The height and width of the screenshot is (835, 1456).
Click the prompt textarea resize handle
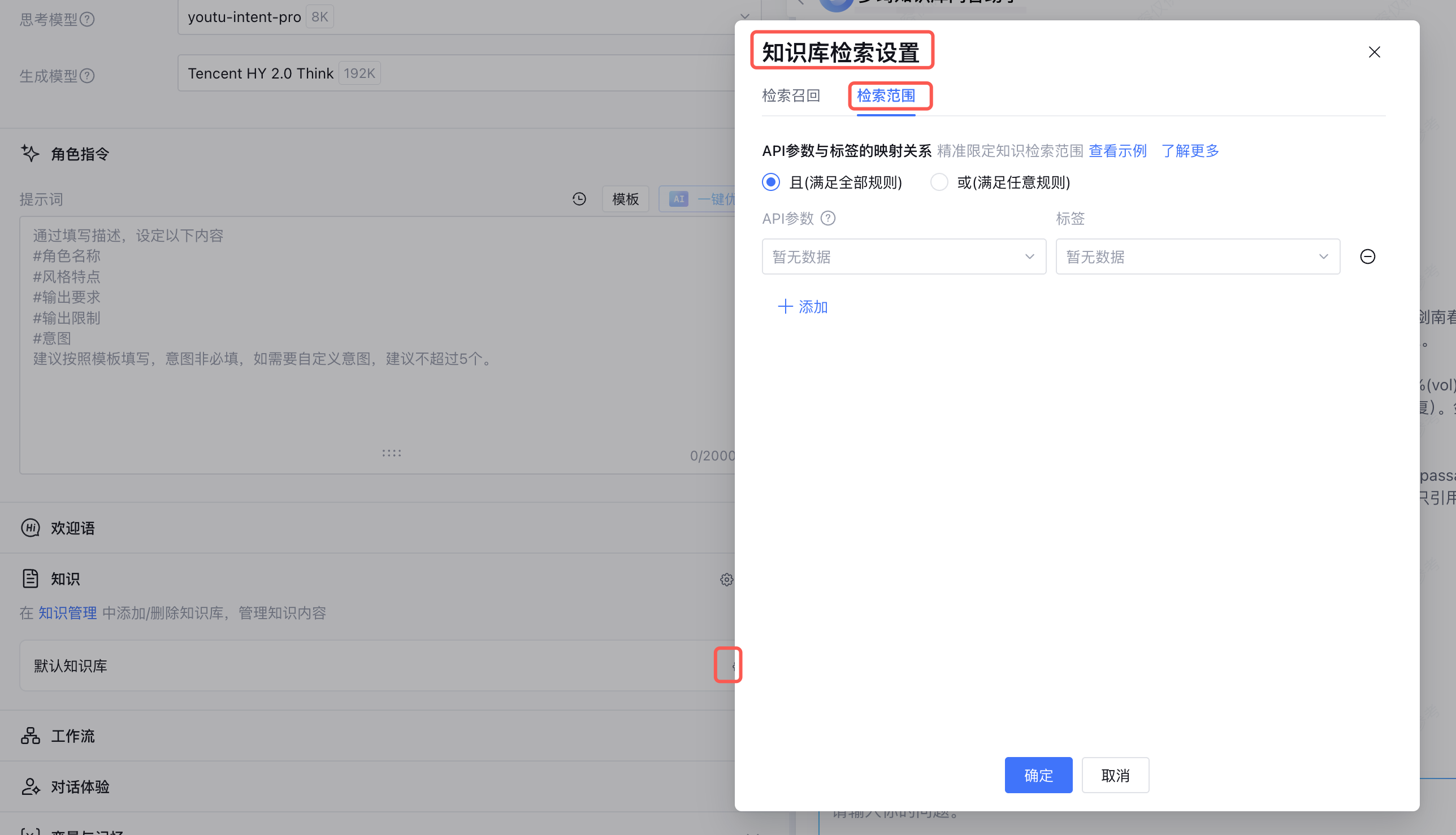coord(391,453)
